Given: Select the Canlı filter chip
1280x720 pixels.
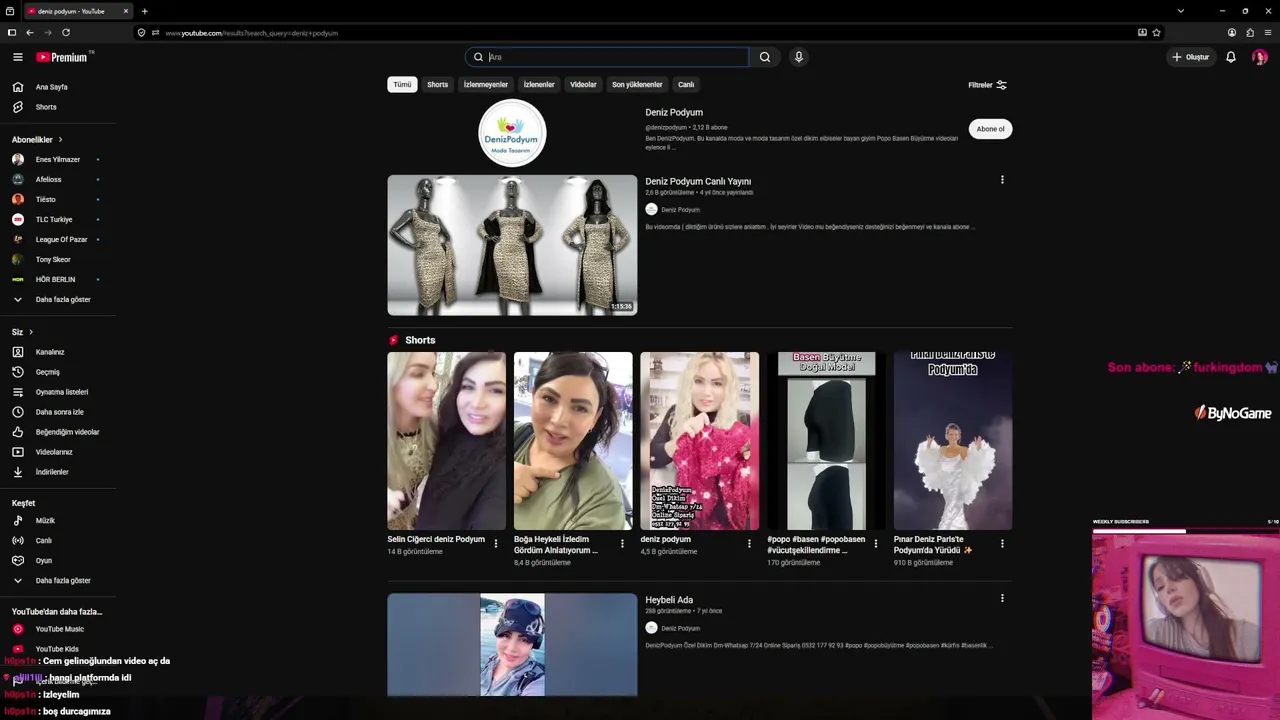Looking at the screenshot, I should click(x=686, y=85).
